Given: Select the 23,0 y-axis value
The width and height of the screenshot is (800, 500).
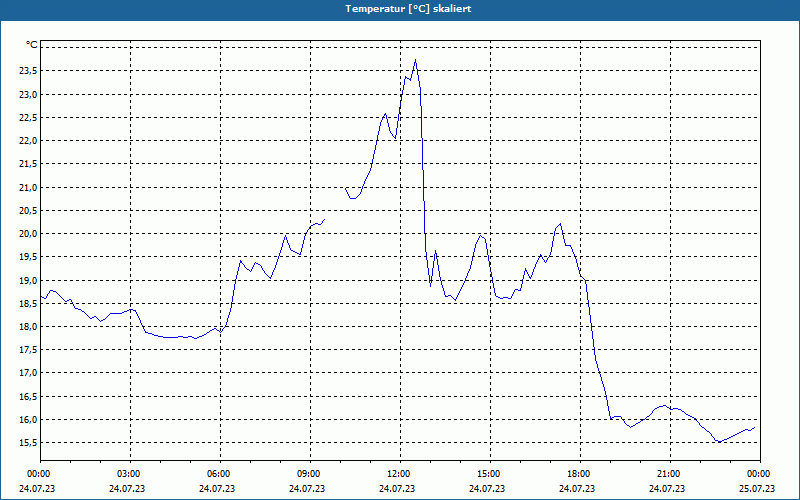Looking at the screenshot, I should (28, 94).
